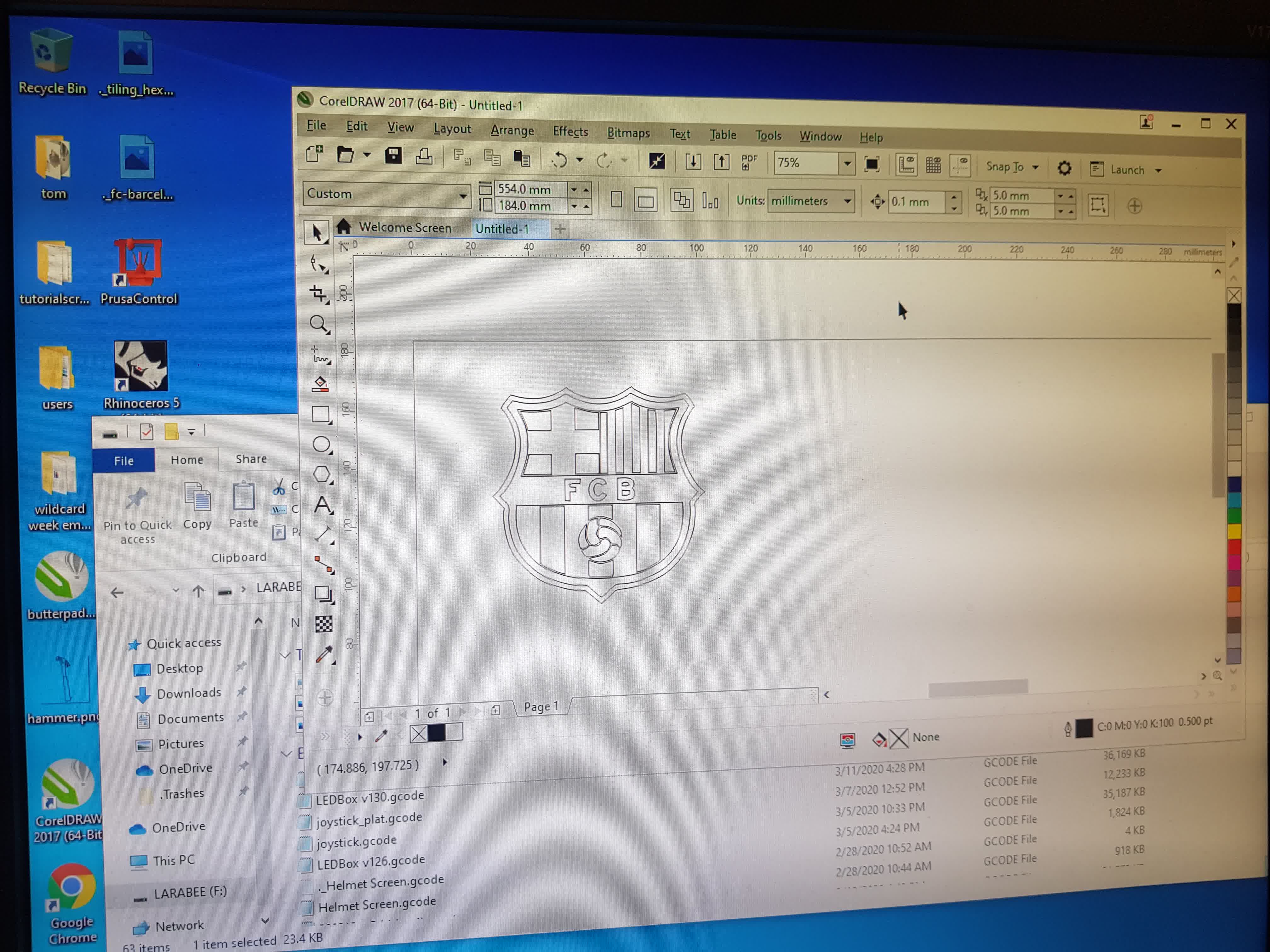1270x952 pixels.
Task: Click the Paste button in Explorer ribbon
Action: (x=243, y=504)
